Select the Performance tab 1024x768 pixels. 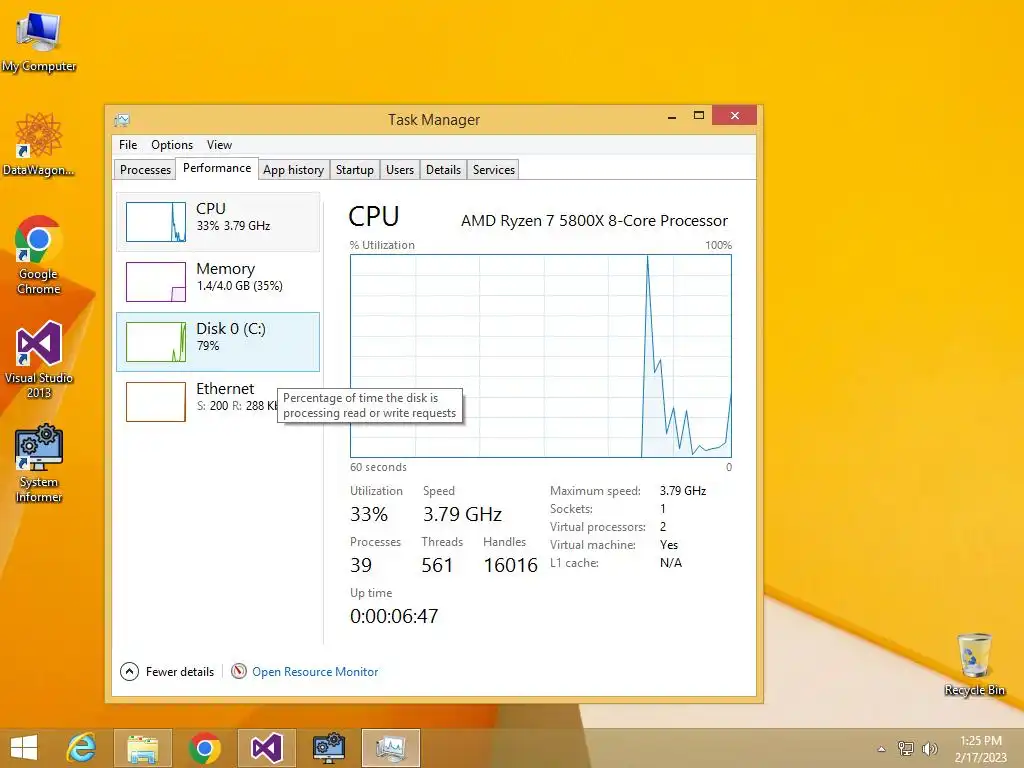click(217, 168)
